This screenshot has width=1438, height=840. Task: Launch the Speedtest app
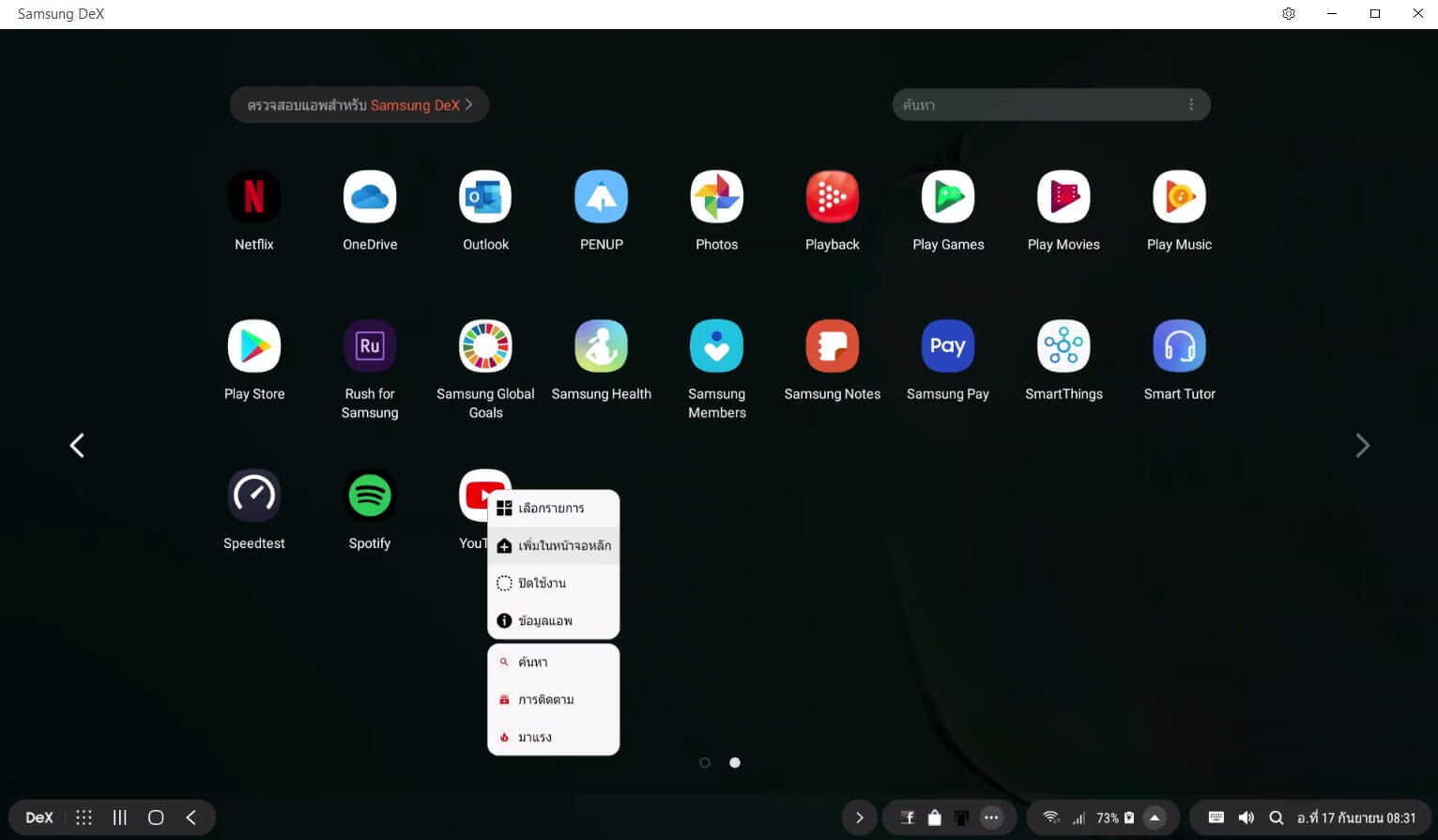pyautogui.click(x=253, y=496)
